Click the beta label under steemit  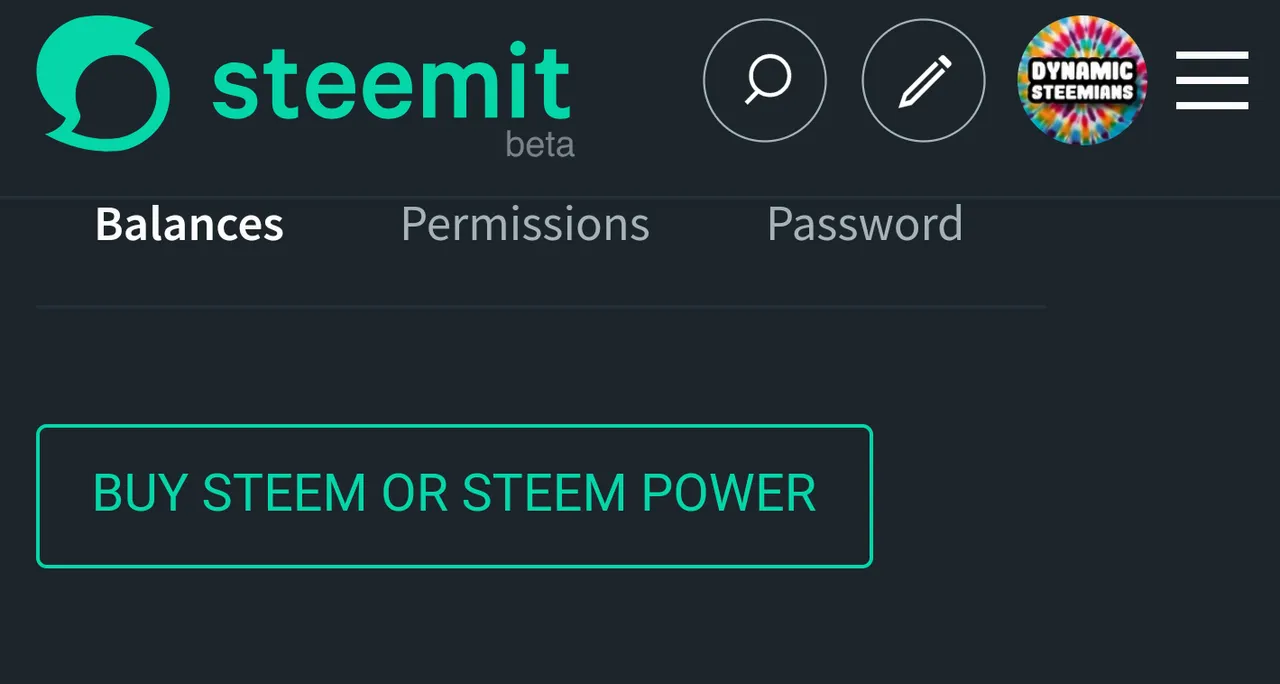540,145
